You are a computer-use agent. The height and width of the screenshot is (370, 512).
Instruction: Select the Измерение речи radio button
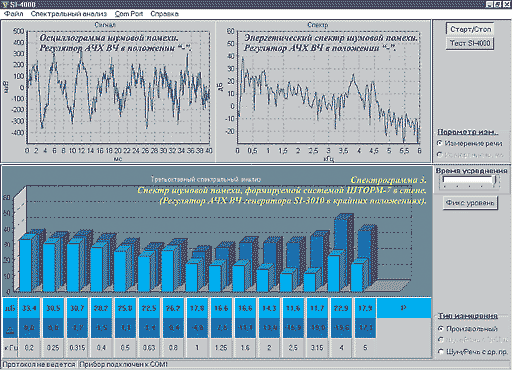tap(470, 143)
